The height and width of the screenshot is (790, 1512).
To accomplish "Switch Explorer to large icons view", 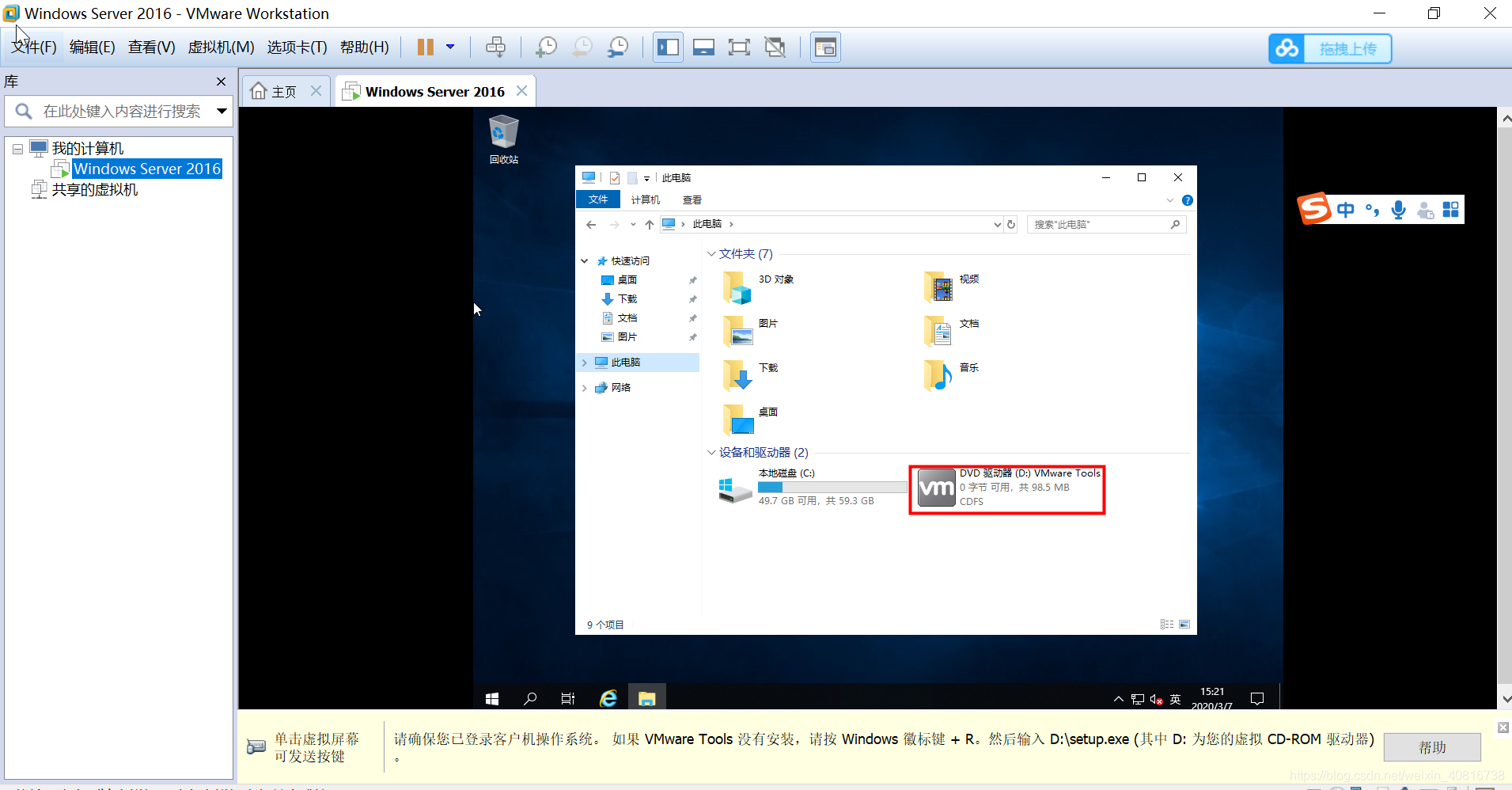I will [1184, 625].
